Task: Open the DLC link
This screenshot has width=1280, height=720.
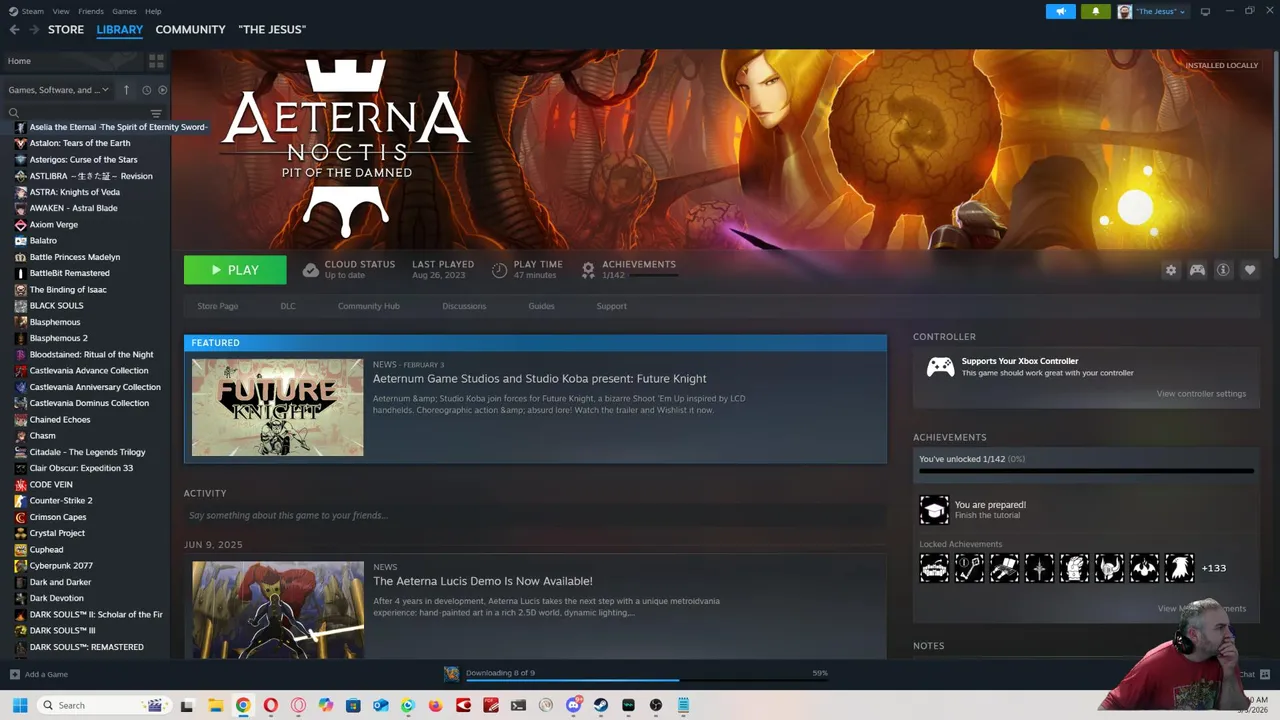Action: [x=288, y=306]
